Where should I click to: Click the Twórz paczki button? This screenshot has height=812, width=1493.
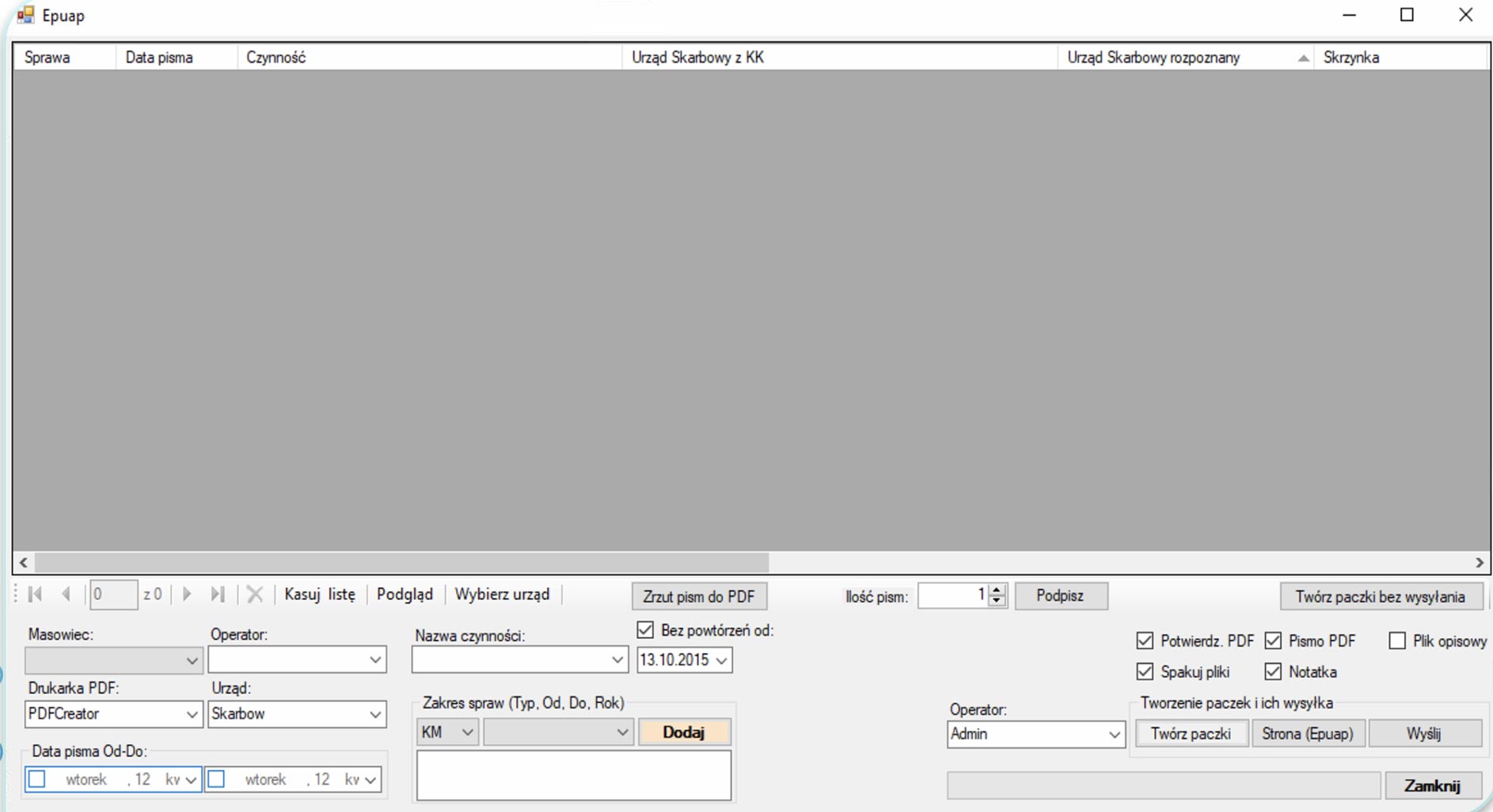pyautogui.click(x=1191, y=734)
